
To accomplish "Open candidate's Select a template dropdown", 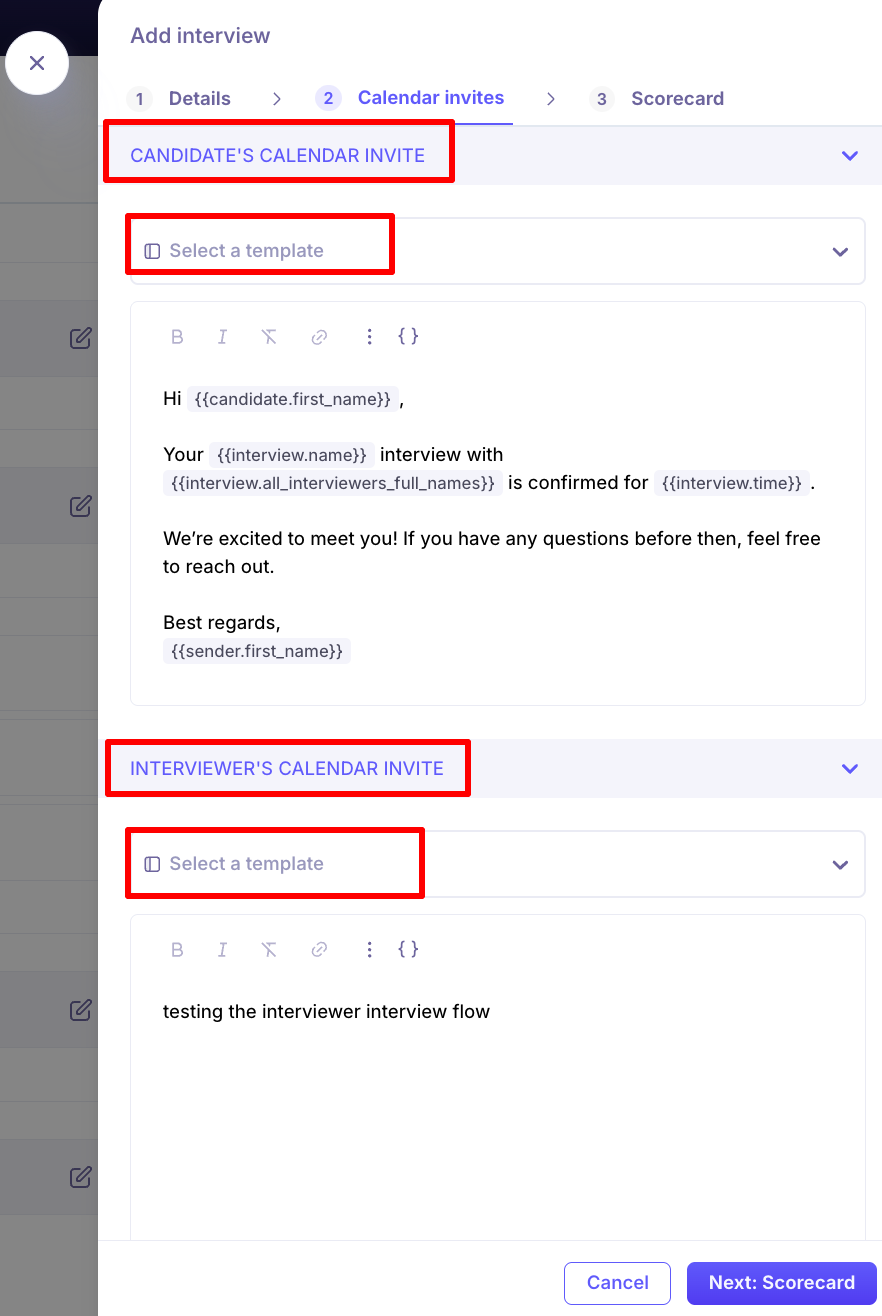I will 497,251.
